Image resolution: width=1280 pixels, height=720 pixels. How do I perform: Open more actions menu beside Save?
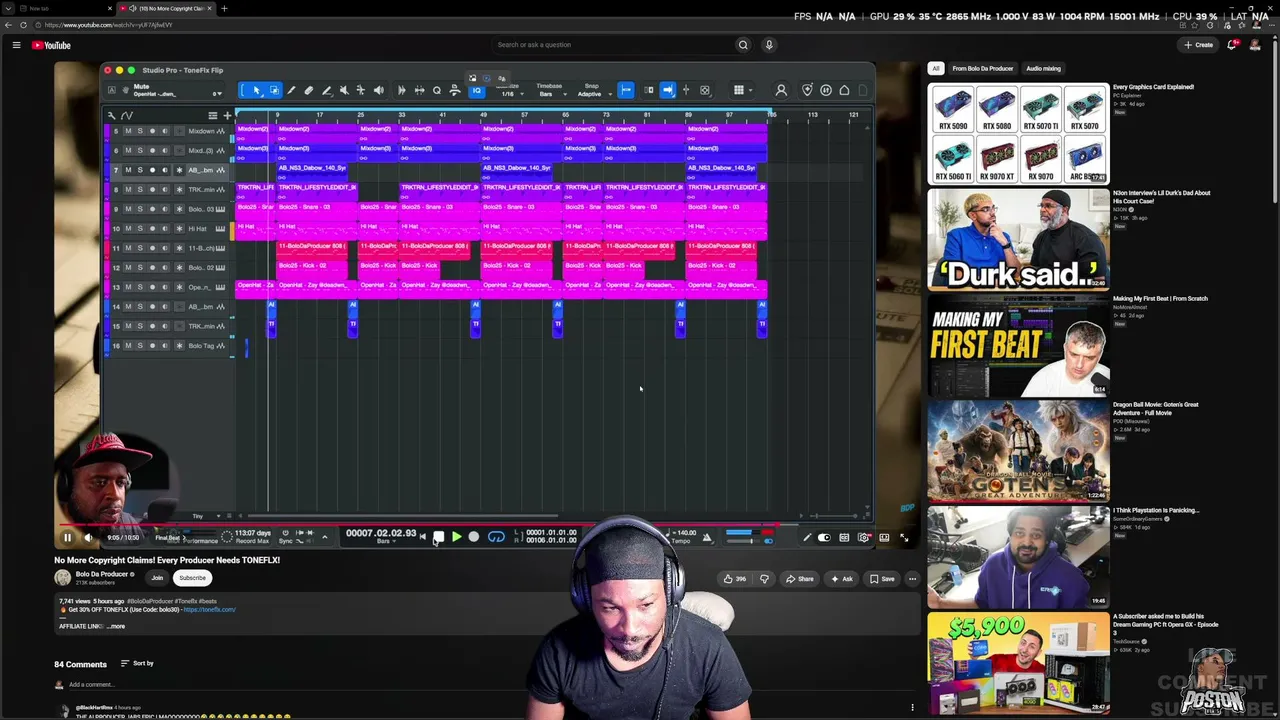pos(912,578)
